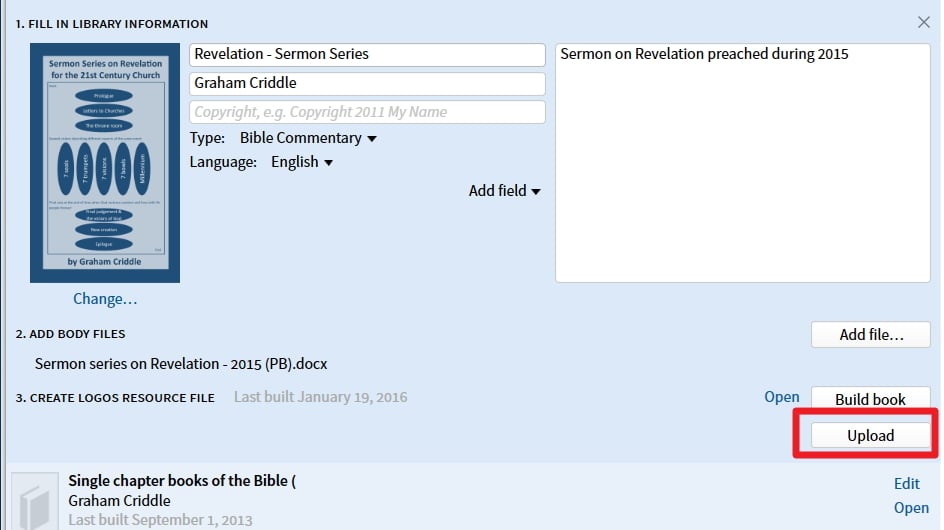Expand the Add field dropdown
This screenshot has height=530, width=944.
[x=505, y=191]
